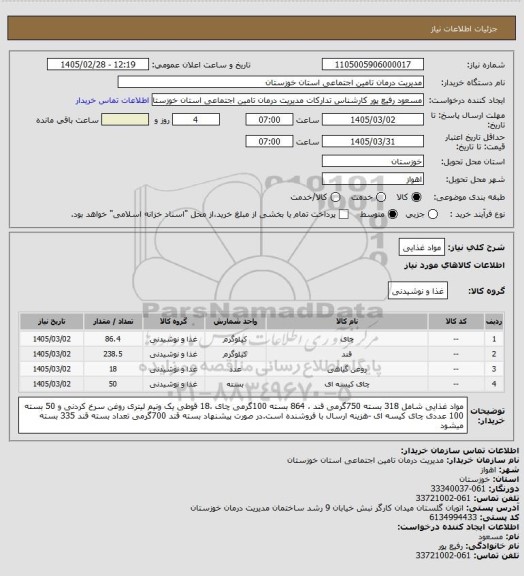
Task: Select the خدمت radio button
Action: pyautogui.click(x=381, y=197)
